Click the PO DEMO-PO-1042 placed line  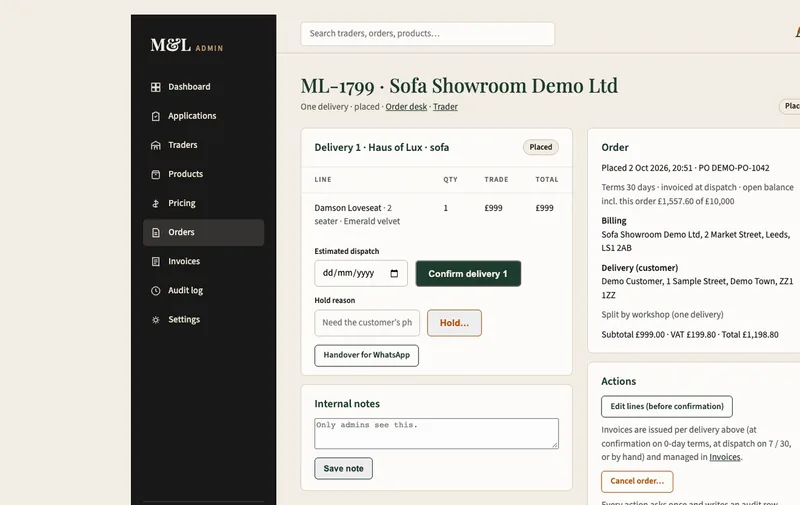coord(685,168)
